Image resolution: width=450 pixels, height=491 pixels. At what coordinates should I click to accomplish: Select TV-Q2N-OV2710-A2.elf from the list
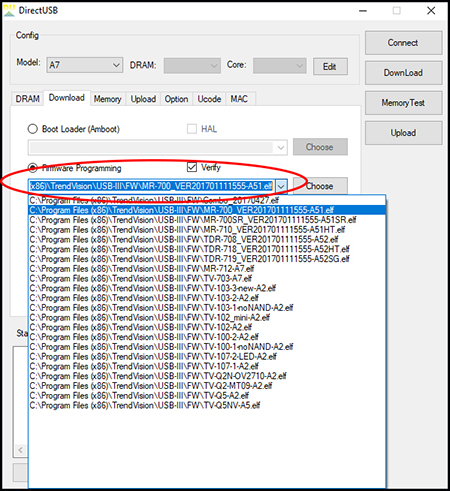click(x=207, y=376)
